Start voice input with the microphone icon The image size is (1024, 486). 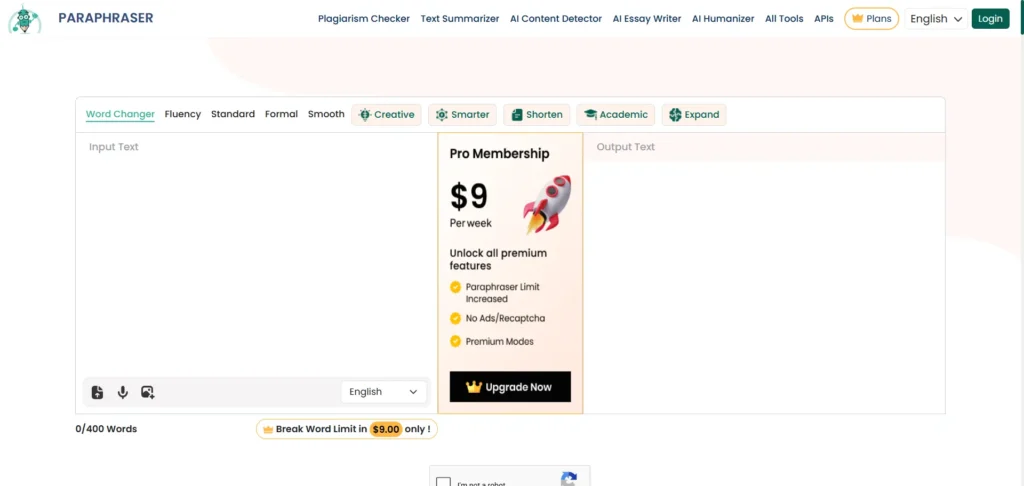point(123,392)
